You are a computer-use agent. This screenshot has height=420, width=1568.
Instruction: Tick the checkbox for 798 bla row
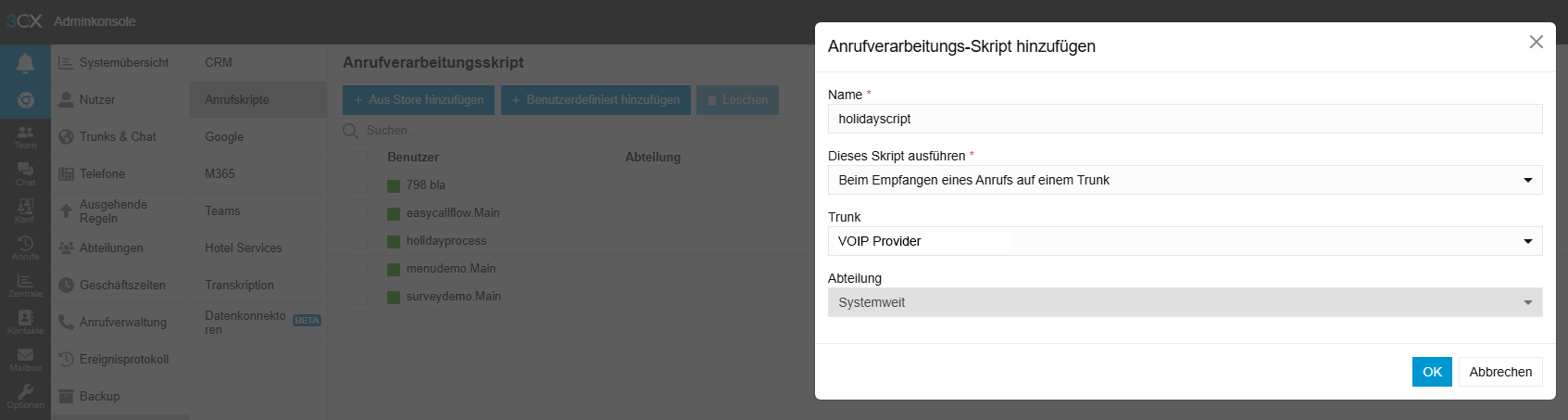point(360,185)
